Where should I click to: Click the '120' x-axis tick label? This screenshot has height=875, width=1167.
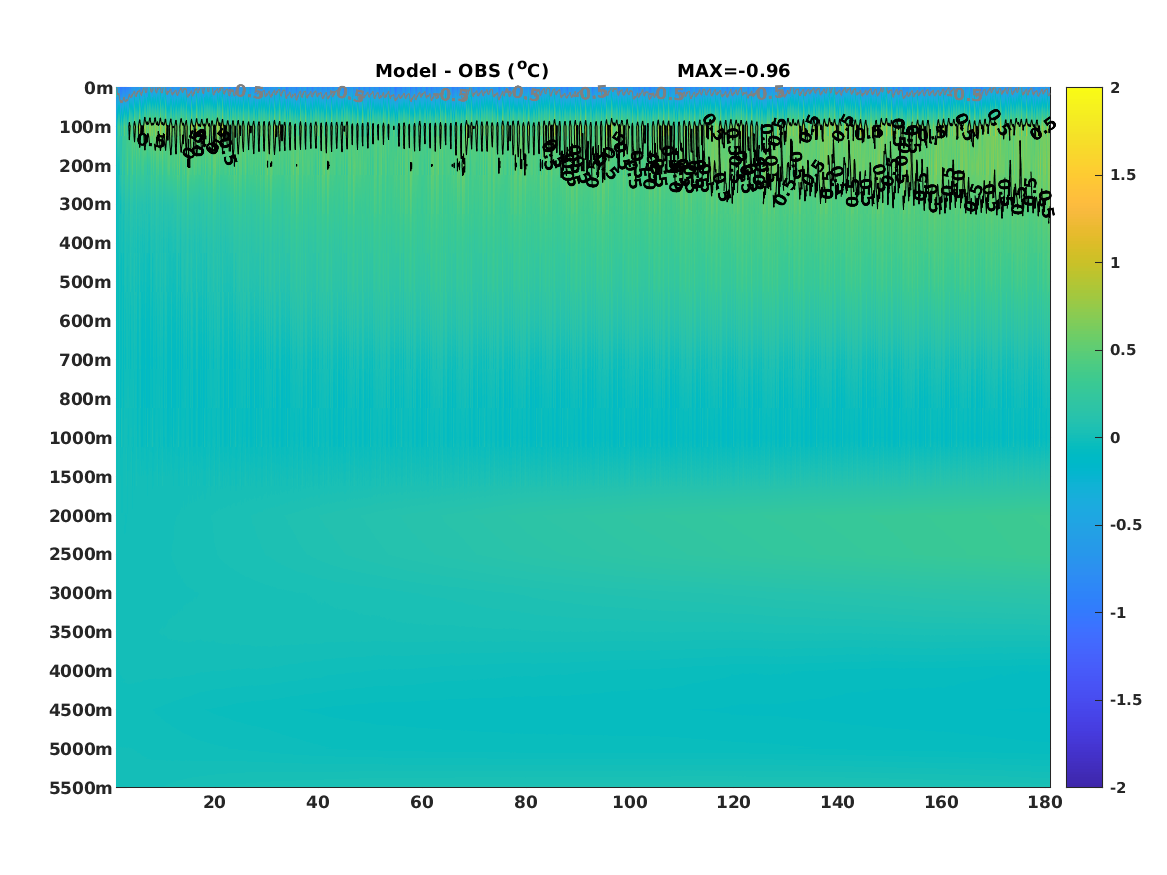(x=734, y=802)
